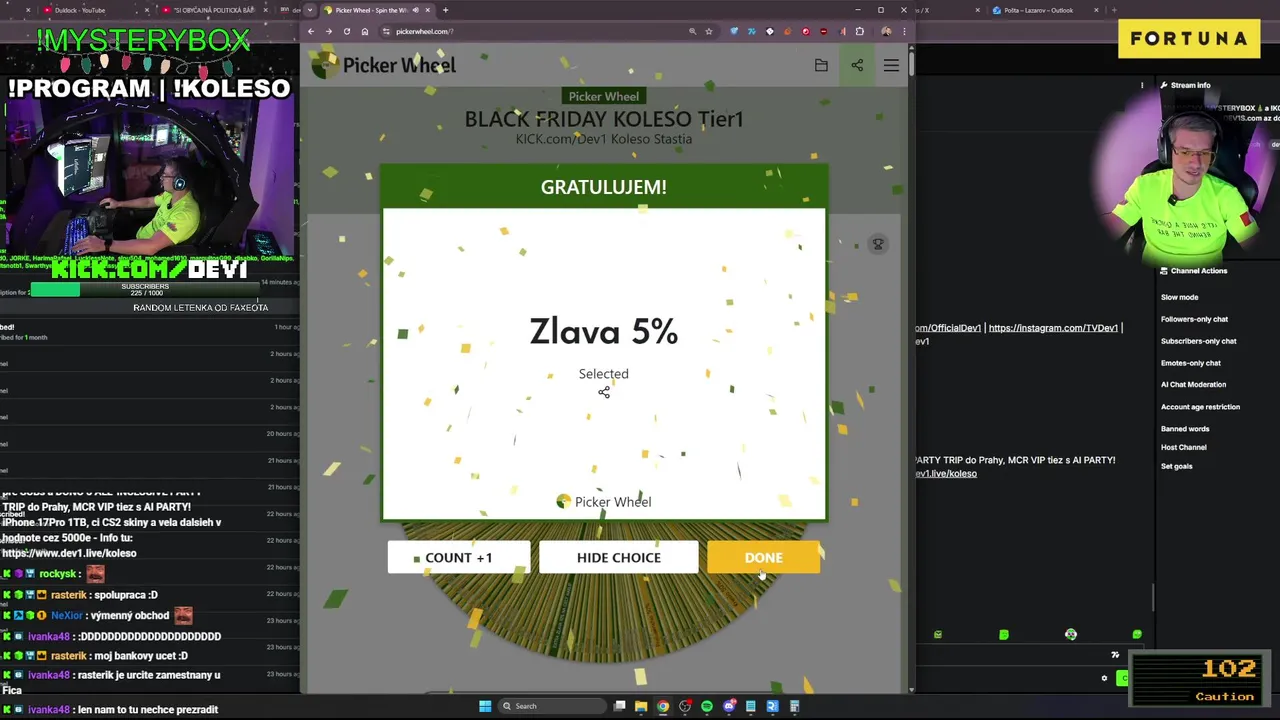
Task: Open Task View on the taskbar
Action: coord(619,706)
